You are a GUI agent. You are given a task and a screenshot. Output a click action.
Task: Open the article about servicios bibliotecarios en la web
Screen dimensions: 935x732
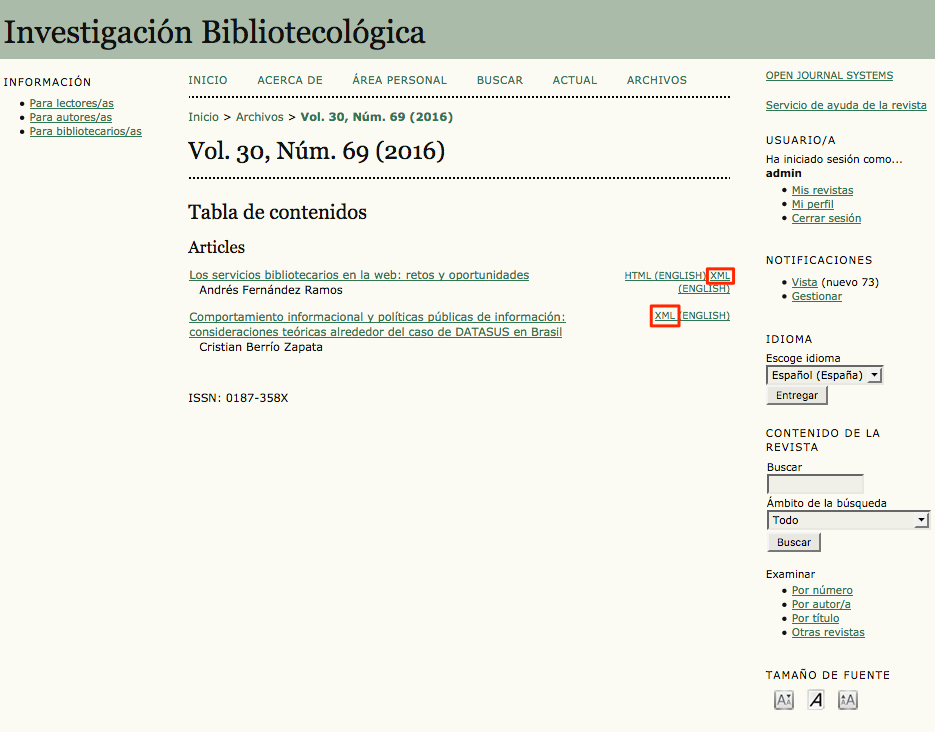click(358, 275)
